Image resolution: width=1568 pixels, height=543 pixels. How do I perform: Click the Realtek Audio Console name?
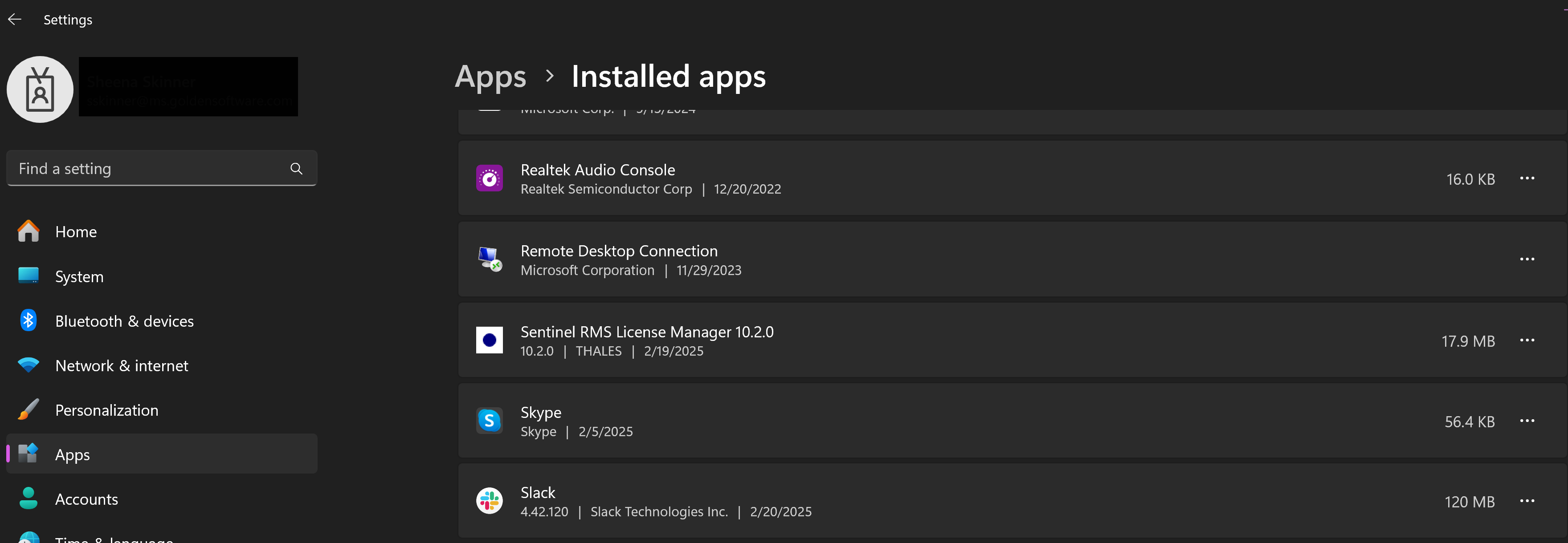598,170
